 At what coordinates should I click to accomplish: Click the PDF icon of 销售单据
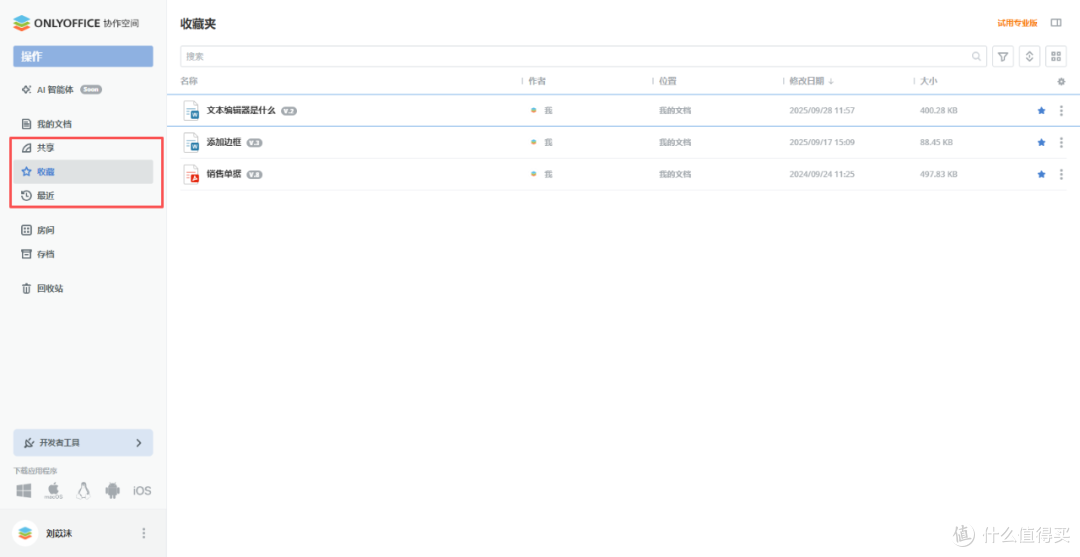point(191,174)
